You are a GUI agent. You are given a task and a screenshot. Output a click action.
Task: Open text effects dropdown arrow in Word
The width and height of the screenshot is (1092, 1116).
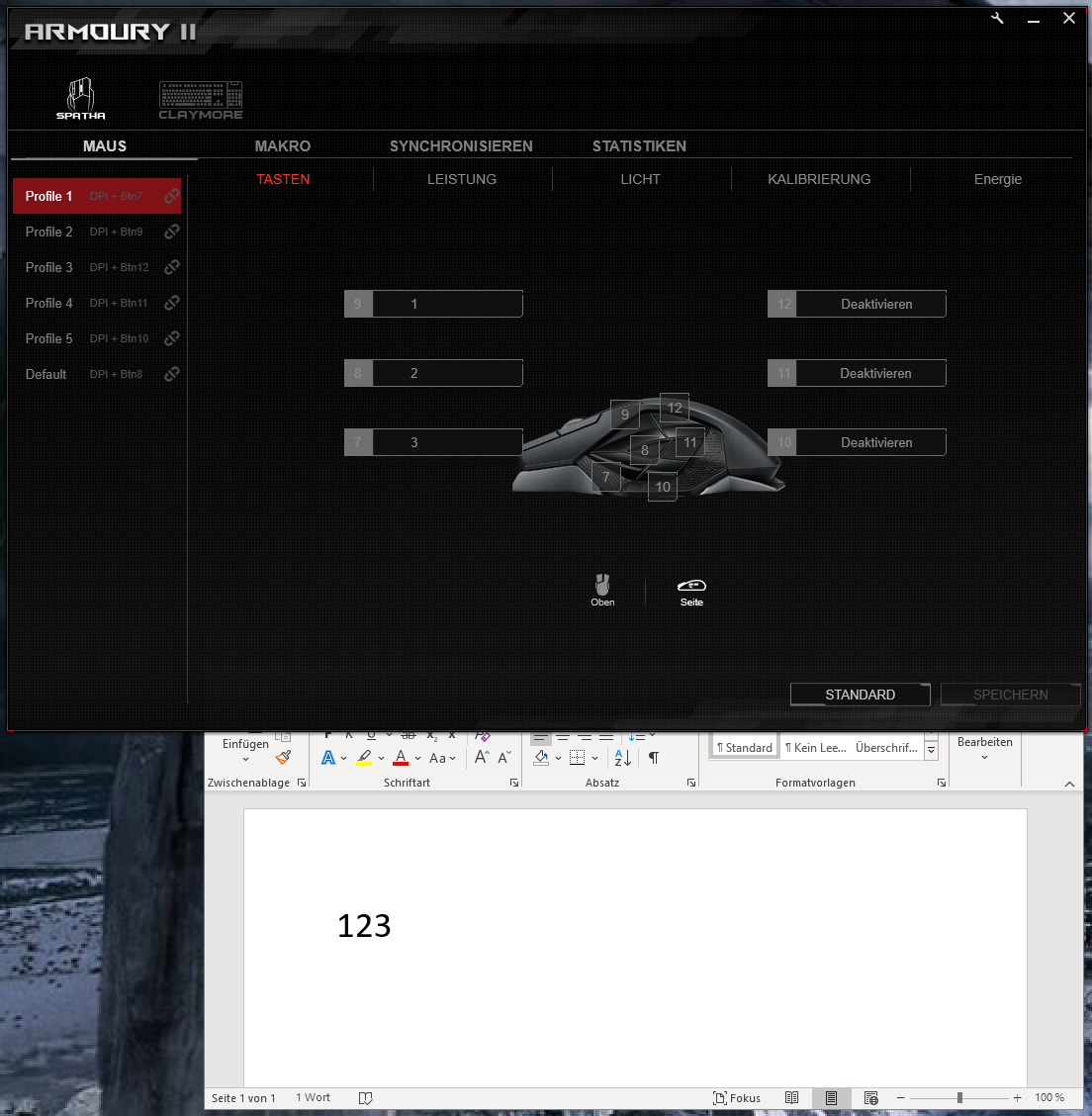click(x=343, y=759)
